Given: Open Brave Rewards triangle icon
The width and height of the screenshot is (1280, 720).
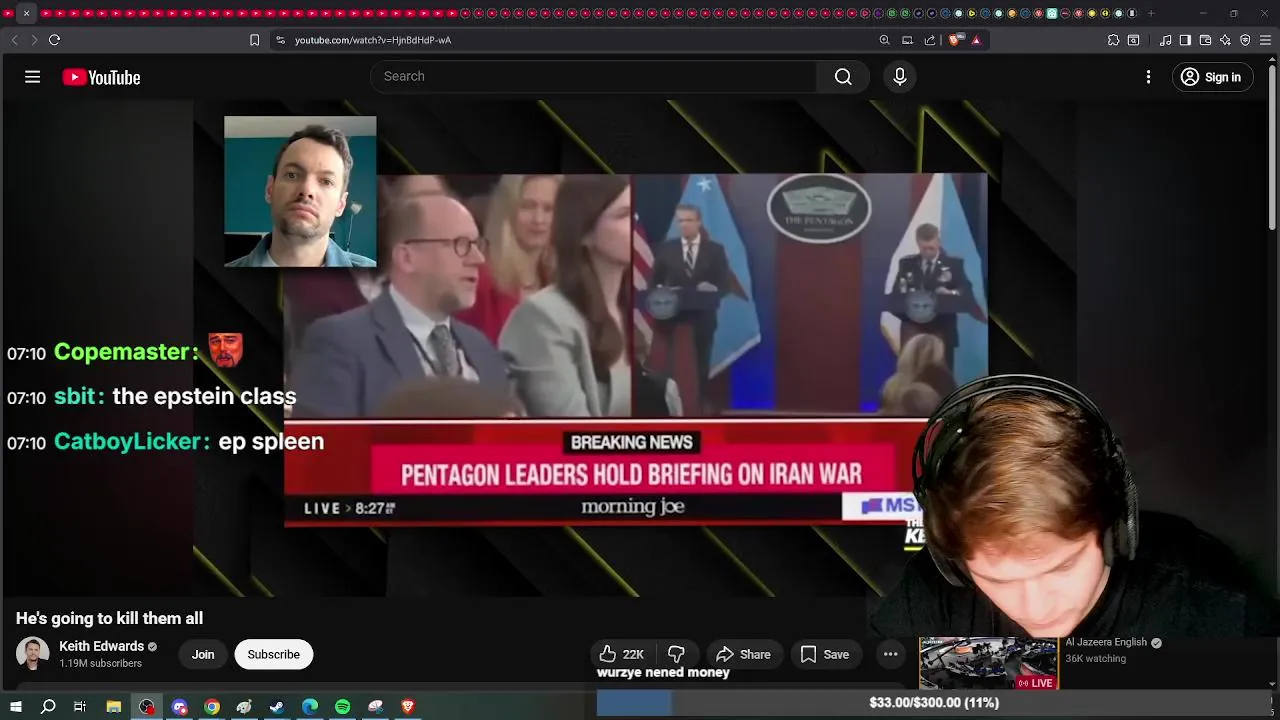Looking at the screenshot, I should point(976,40).
